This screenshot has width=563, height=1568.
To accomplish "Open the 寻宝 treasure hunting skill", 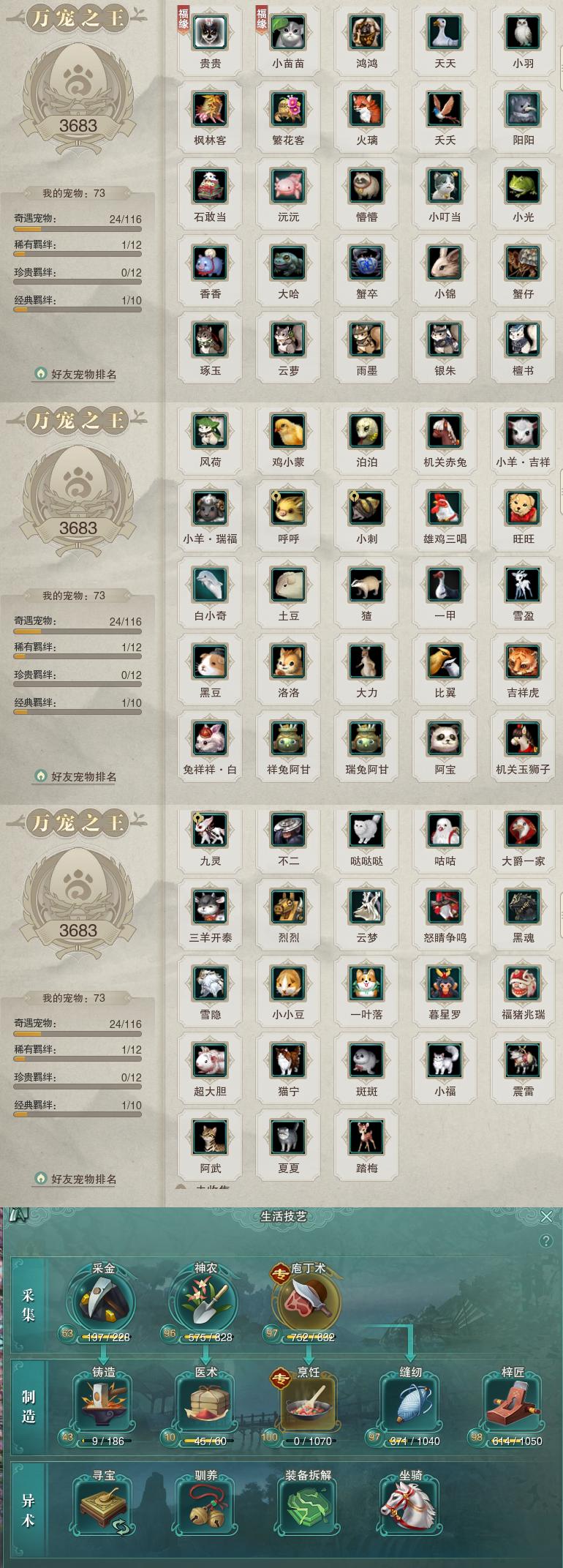I will pos(103,1507).
